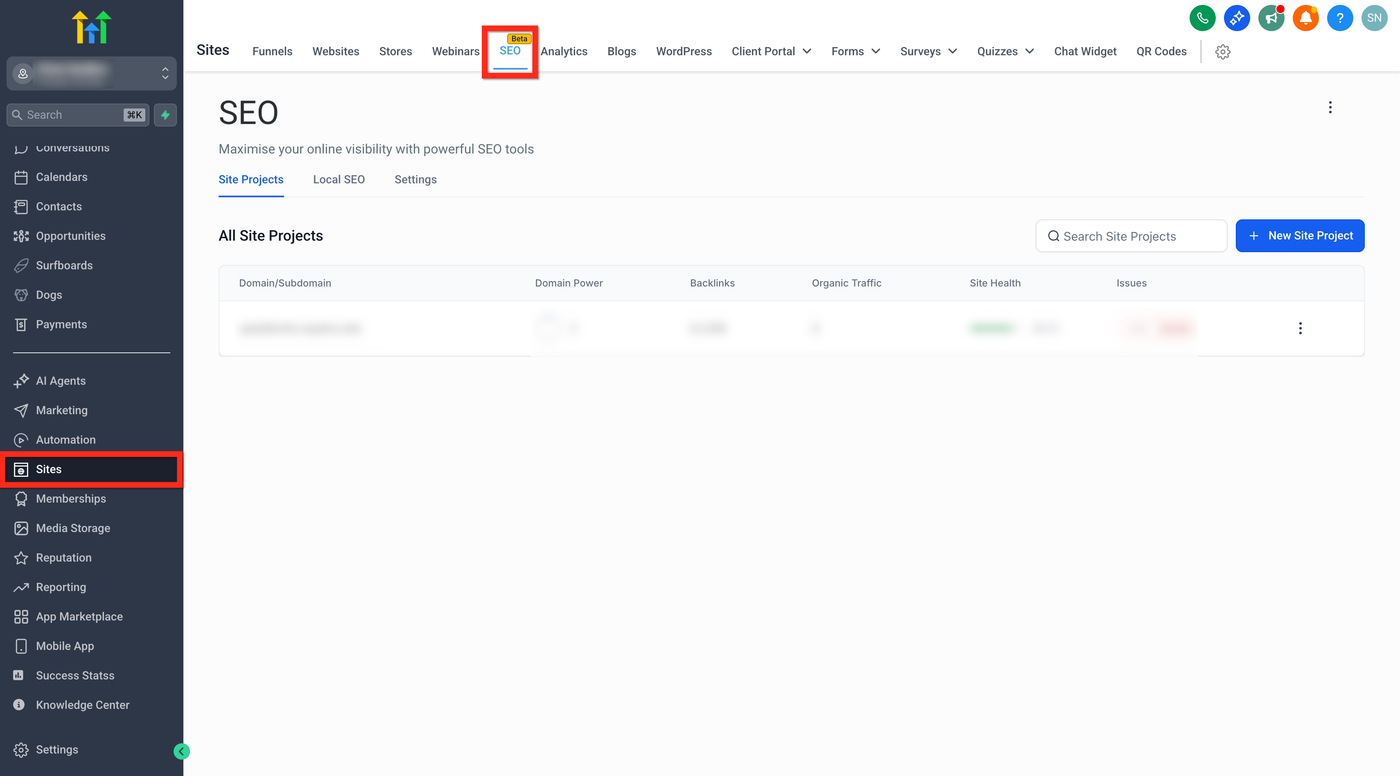Open the Funnels tab
1400x776 pixels.
272,51
